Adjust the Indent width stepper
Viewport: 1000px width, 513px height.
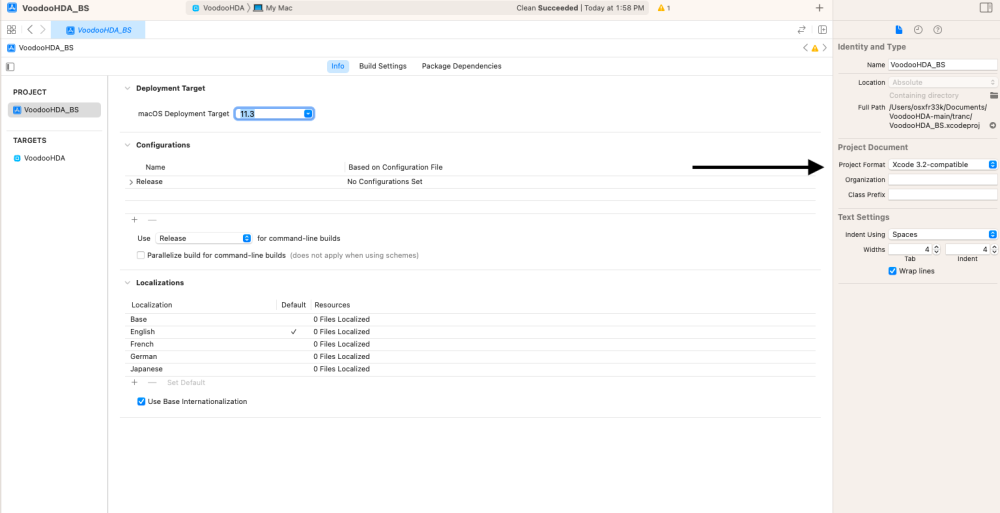click(994, 249)
